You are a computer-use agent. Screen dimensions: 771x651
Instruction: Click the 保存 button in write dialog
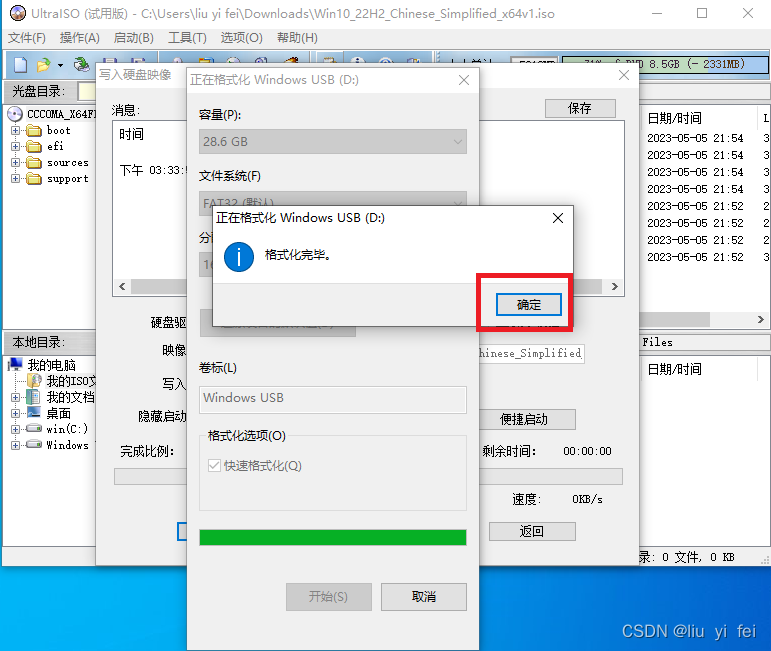pos(580,108)
